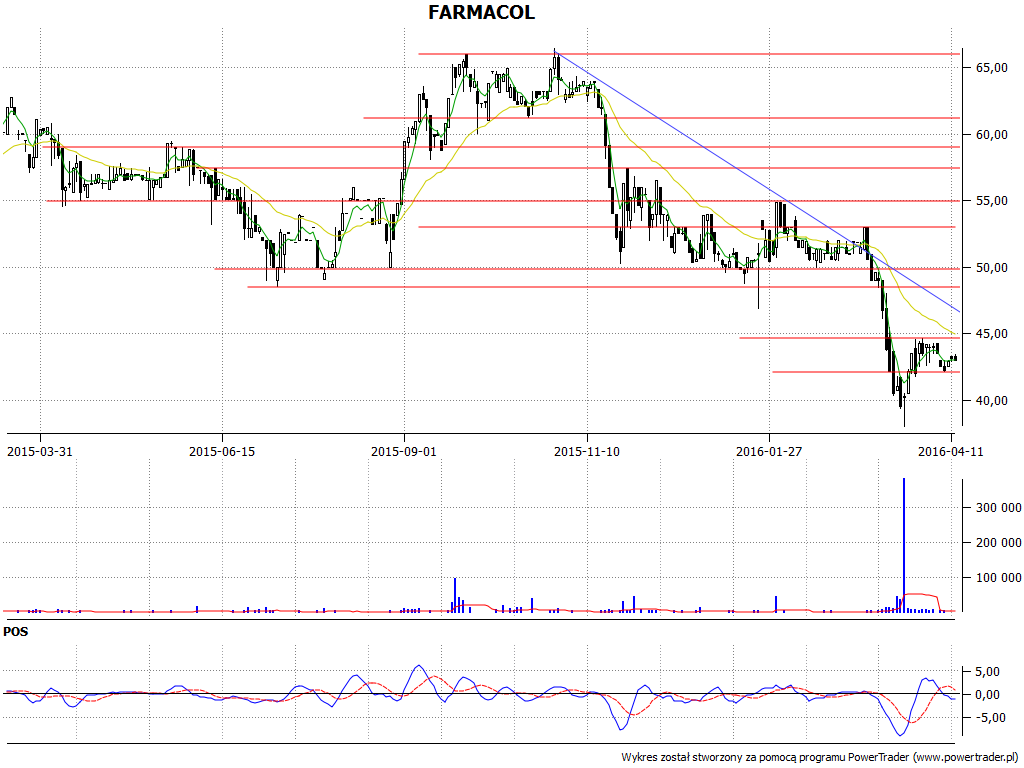Viewport: 1024px width, 768px height.
Task: Select the 2015-11-10 date label
Action: click(587, 452)
